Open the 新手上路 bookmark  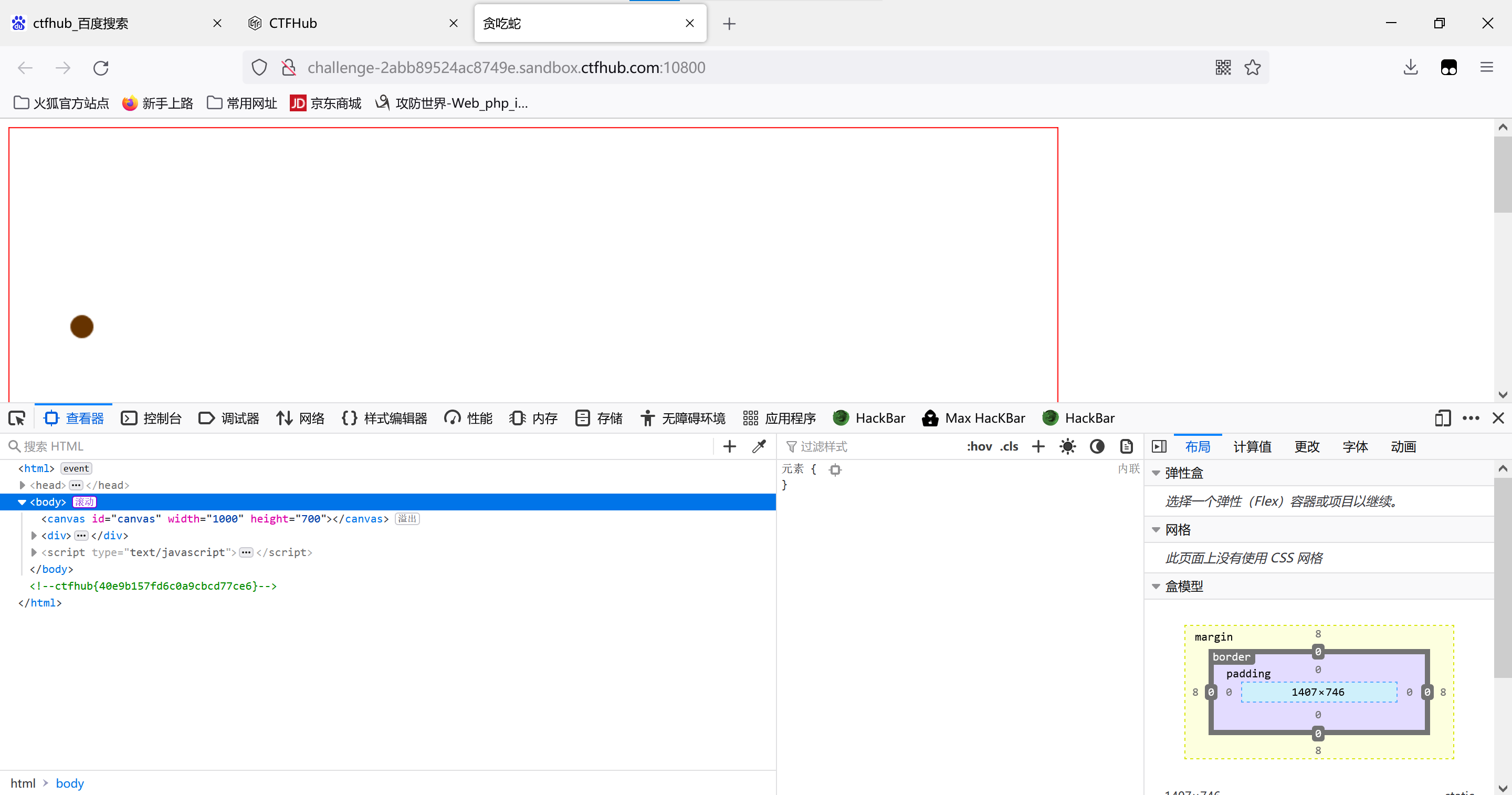158,103
